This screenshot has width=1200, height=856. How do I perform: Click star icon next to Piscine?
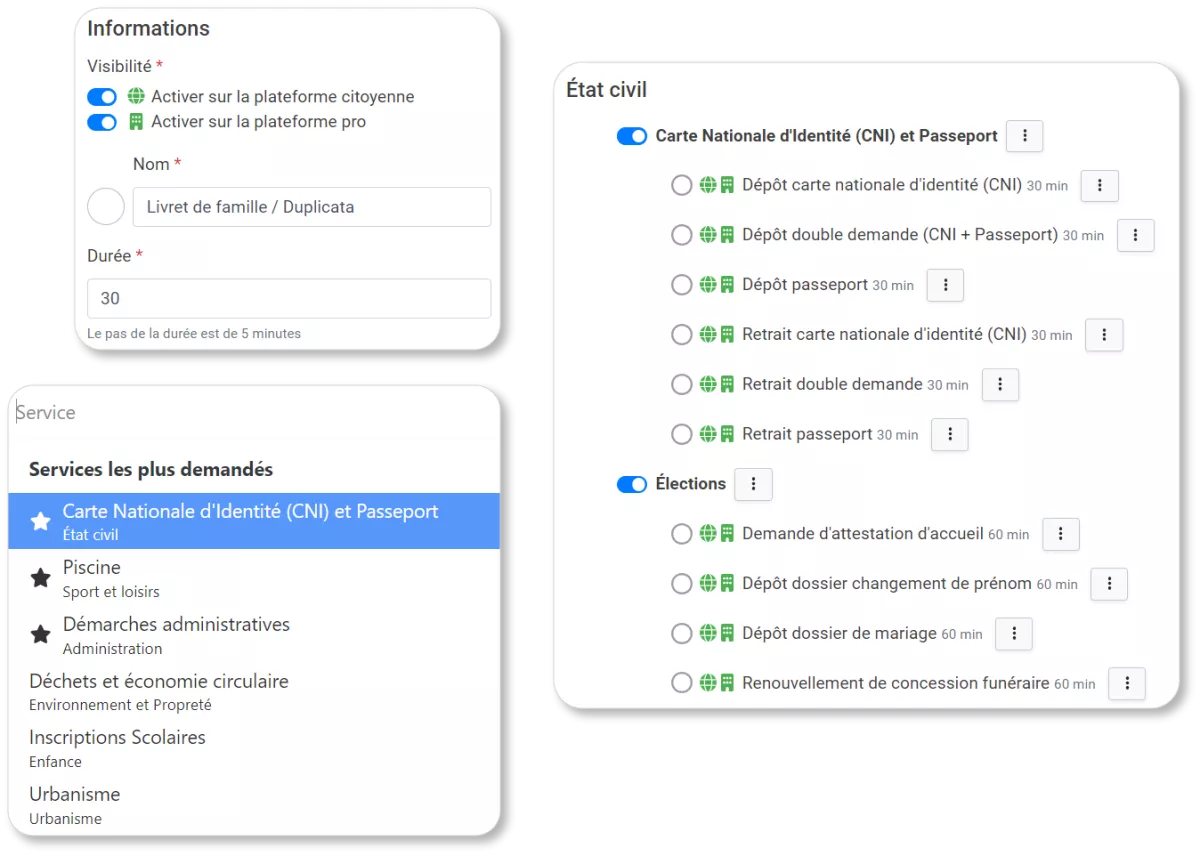[x=40, y=578]
